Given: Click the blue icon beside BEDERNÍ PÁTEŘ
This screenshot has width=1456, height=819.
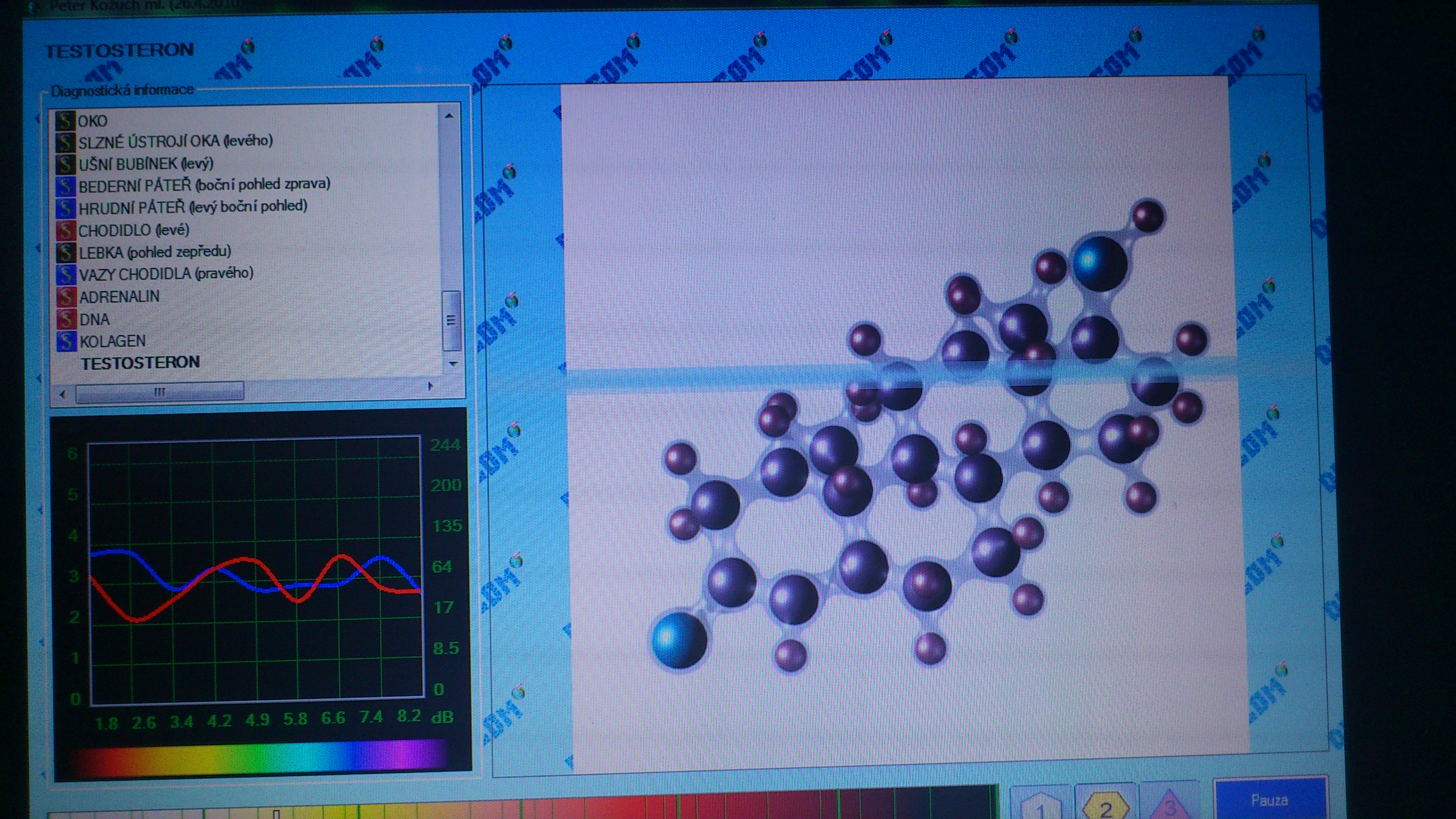Looking at the screenshot, I should (x=65, y=186).
